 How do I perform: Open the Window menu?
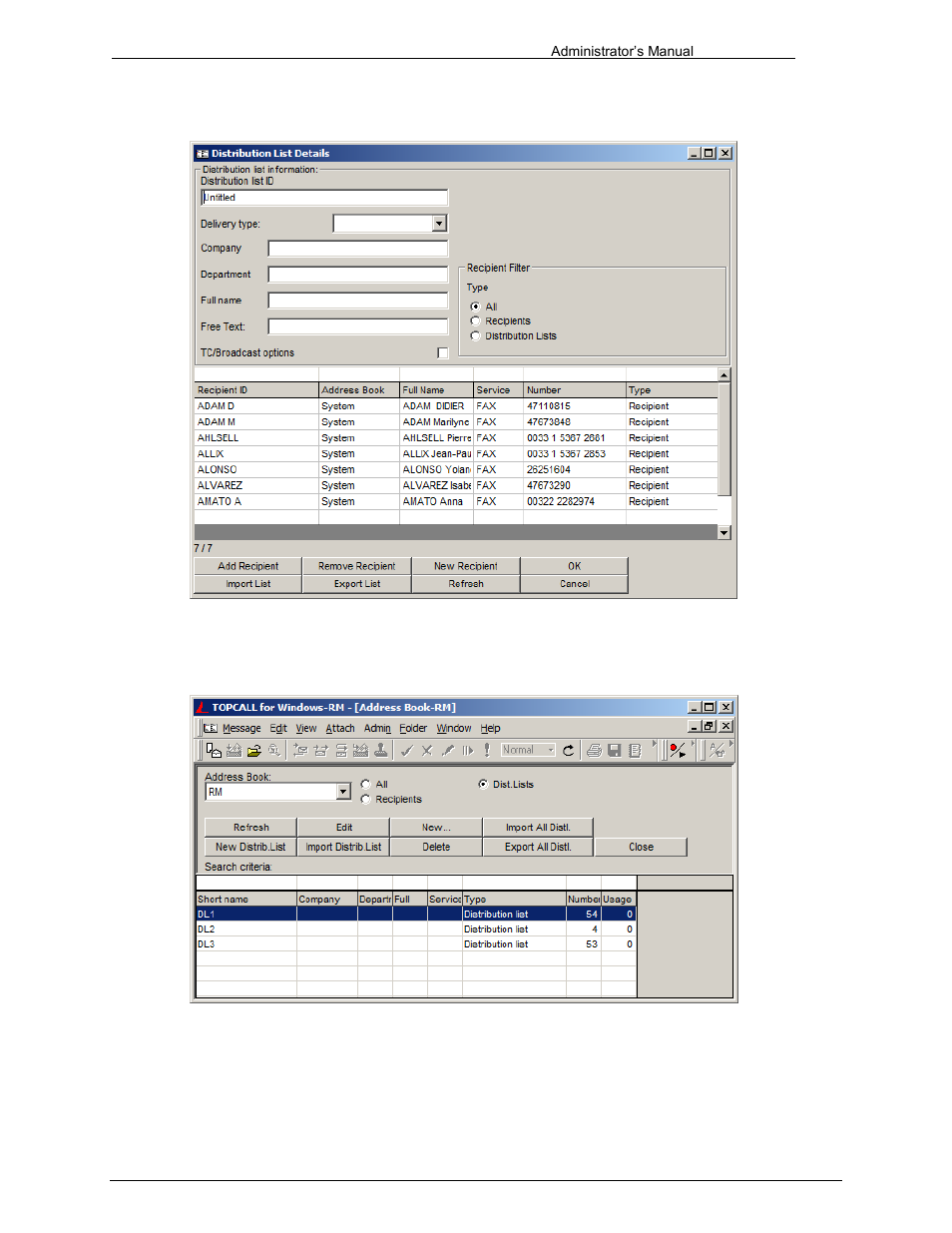coord(454,729)
